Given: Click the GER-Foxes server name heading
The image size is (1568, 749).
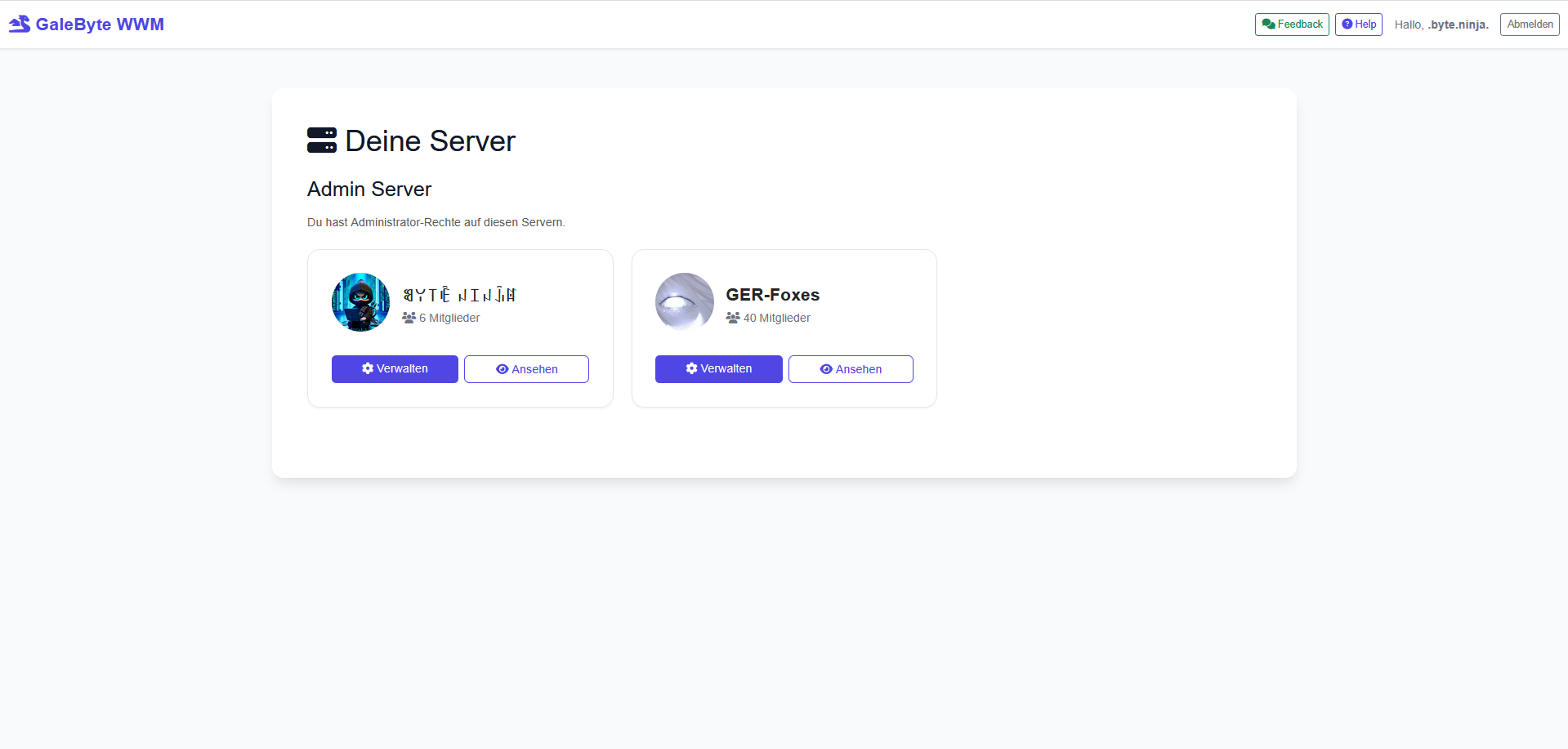Looking at the screenshot, I should [x=772, y=295].
